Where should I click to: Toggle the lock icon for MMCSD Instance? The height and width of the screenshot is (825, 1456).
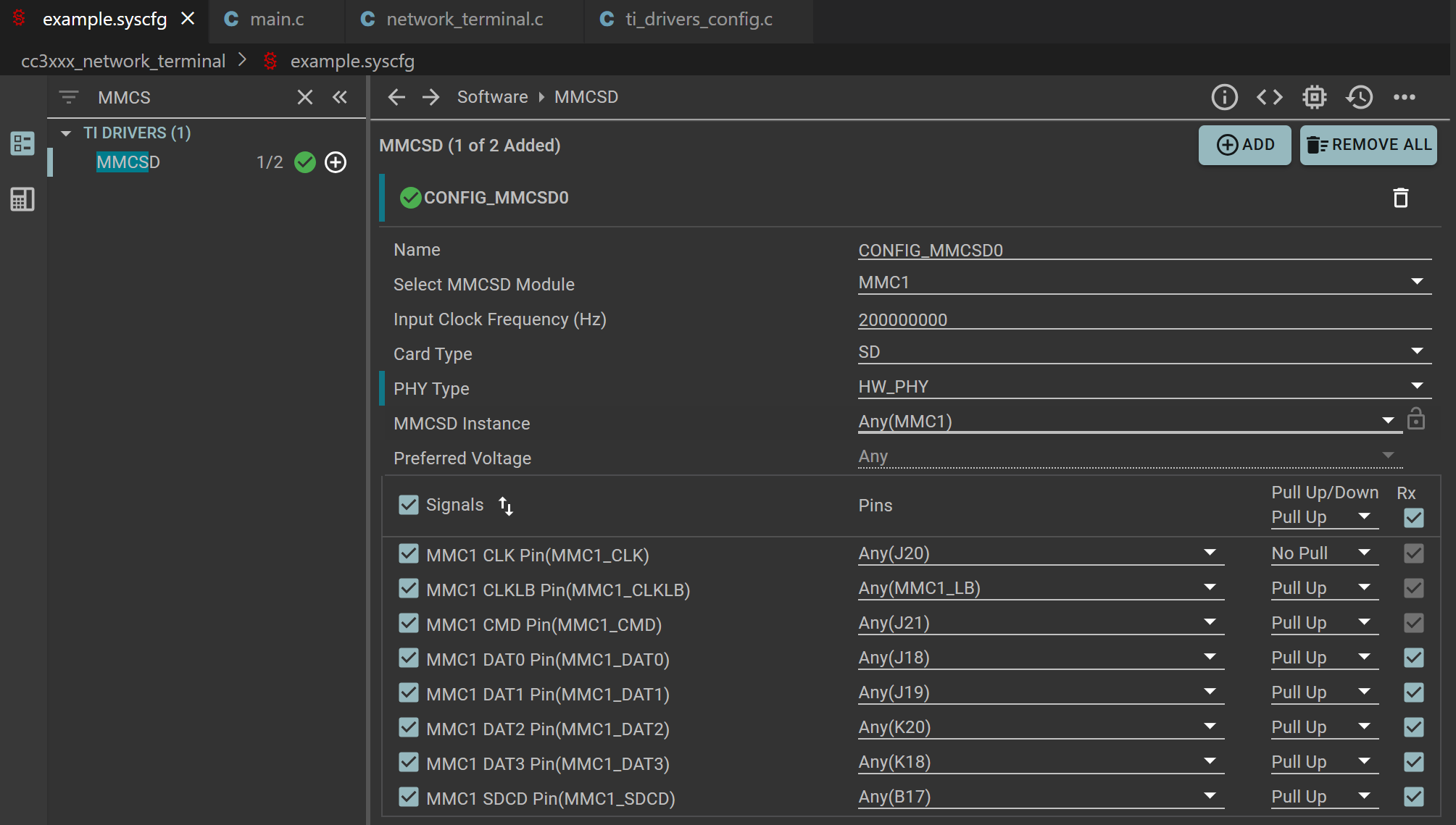[x=1416, y=419]
